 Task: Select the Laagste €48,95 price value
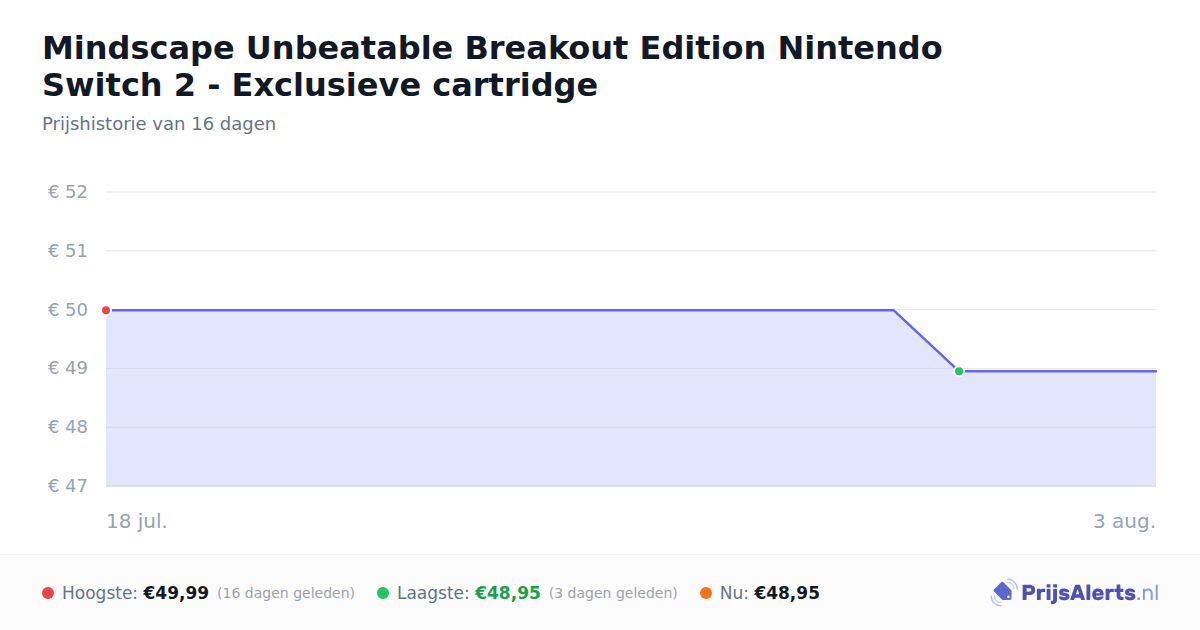508,593
